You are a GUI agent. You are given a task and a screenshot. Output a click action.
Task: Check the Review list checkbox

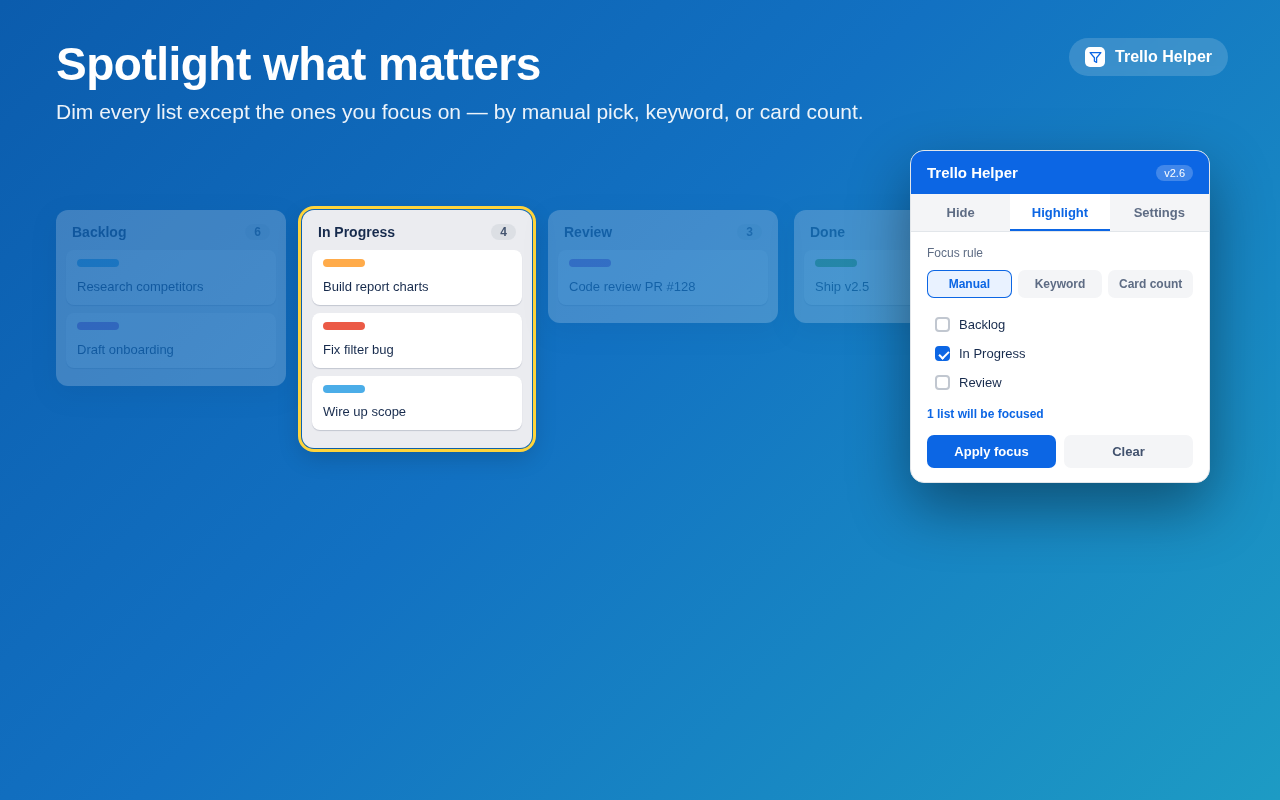[942, 383]
